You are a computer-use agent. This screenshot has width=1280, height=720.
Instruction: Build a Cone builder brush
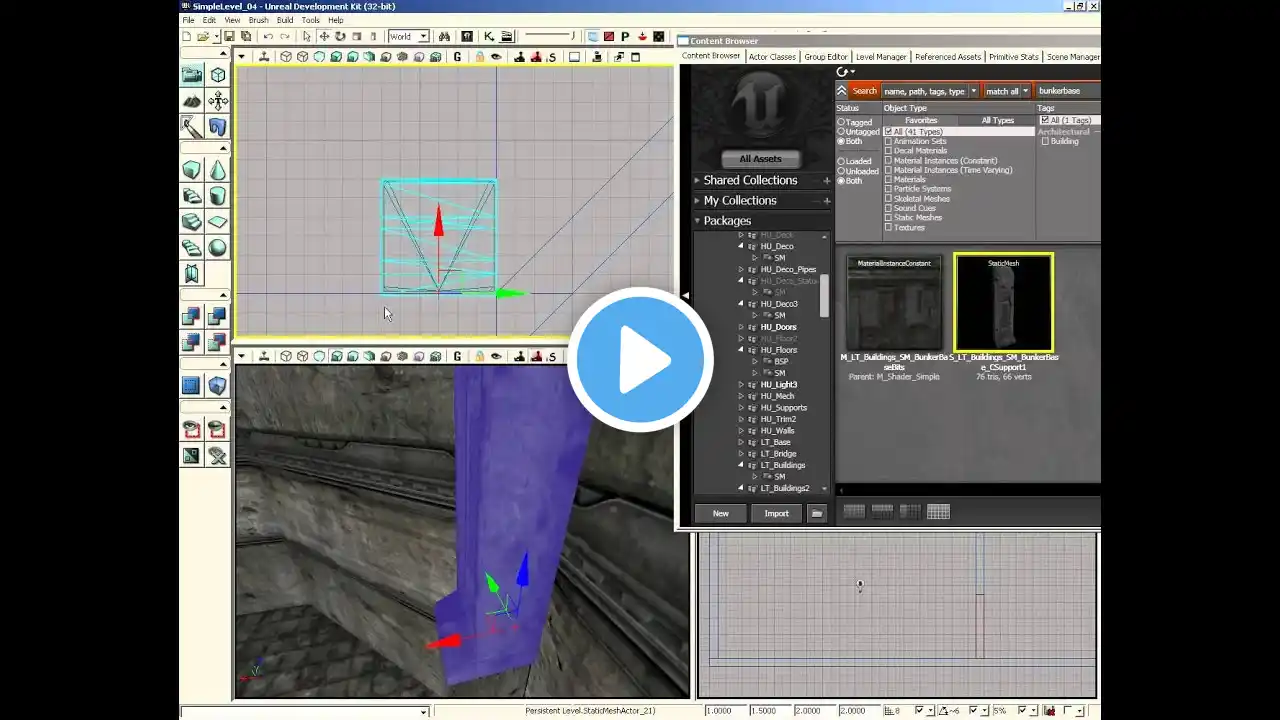point(218,171)
